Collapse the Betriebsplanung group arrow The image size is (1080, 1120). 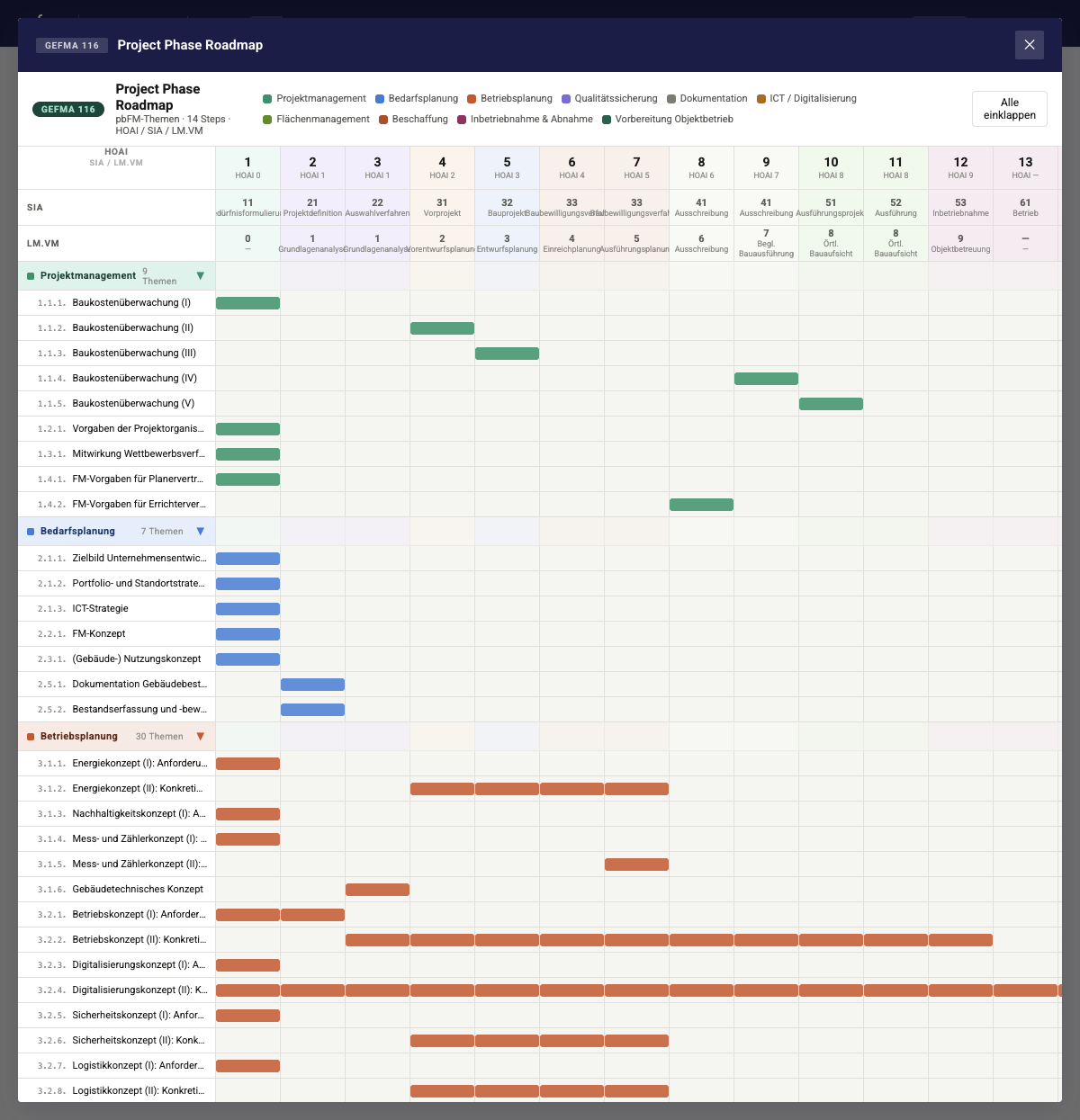click(201, 737)
